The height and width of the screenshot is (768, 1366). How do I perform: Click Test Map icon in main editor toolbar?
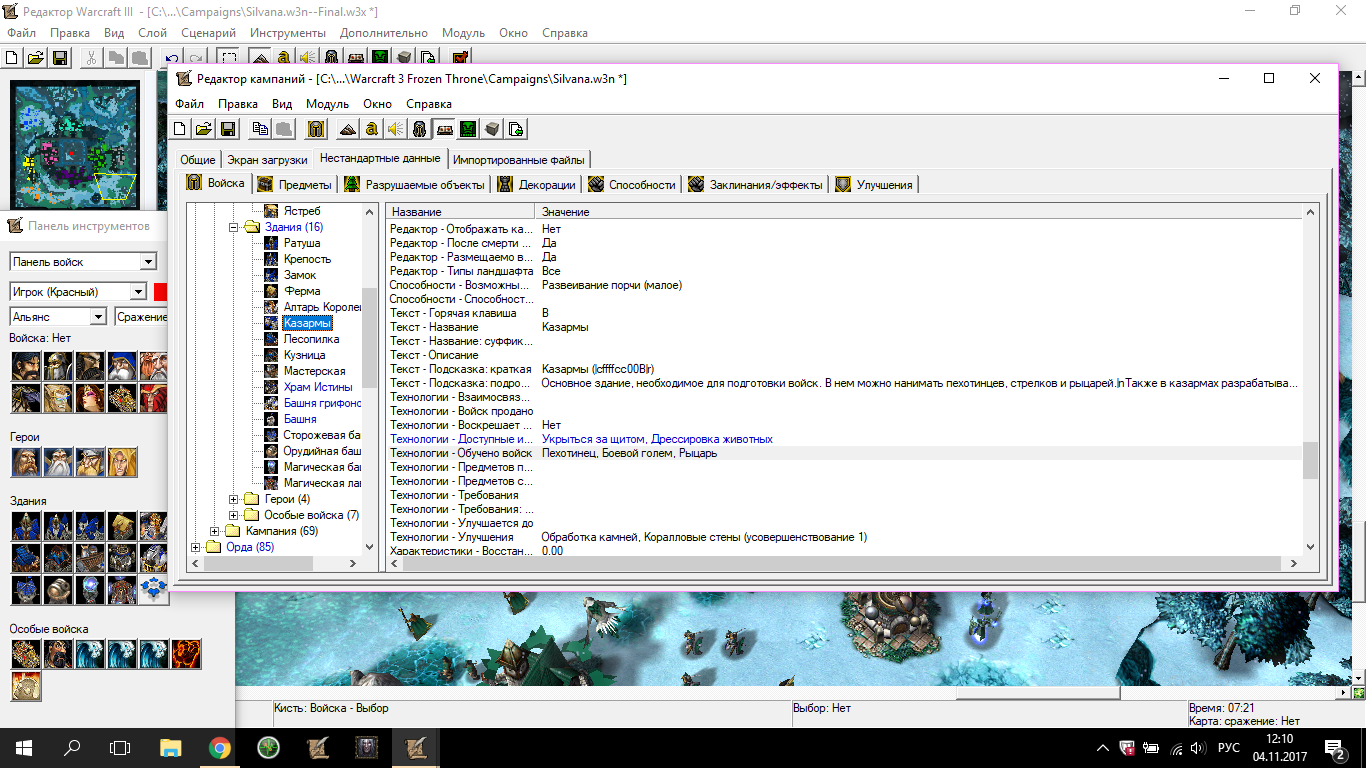[x=460, y=58]
